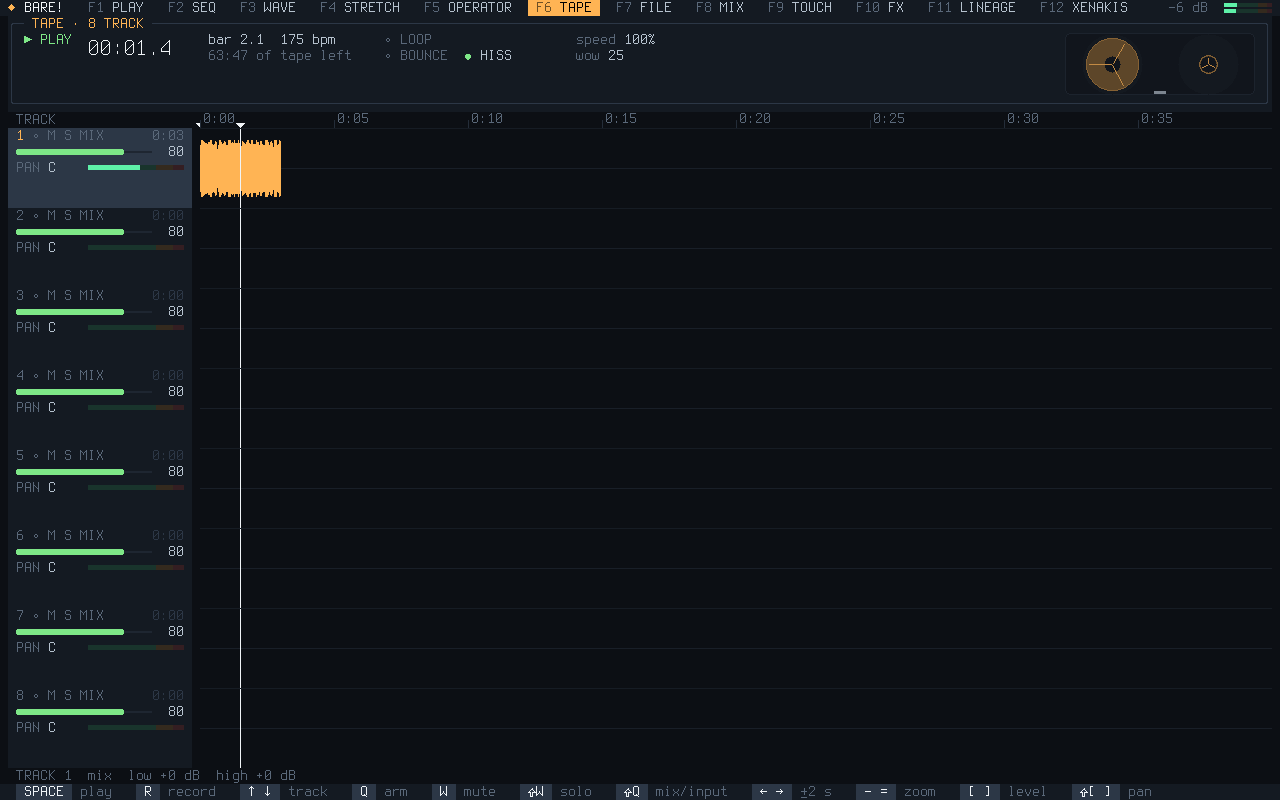Disable the HISS option
This screenshot has width=1280, height=800.
coord(488,56)
